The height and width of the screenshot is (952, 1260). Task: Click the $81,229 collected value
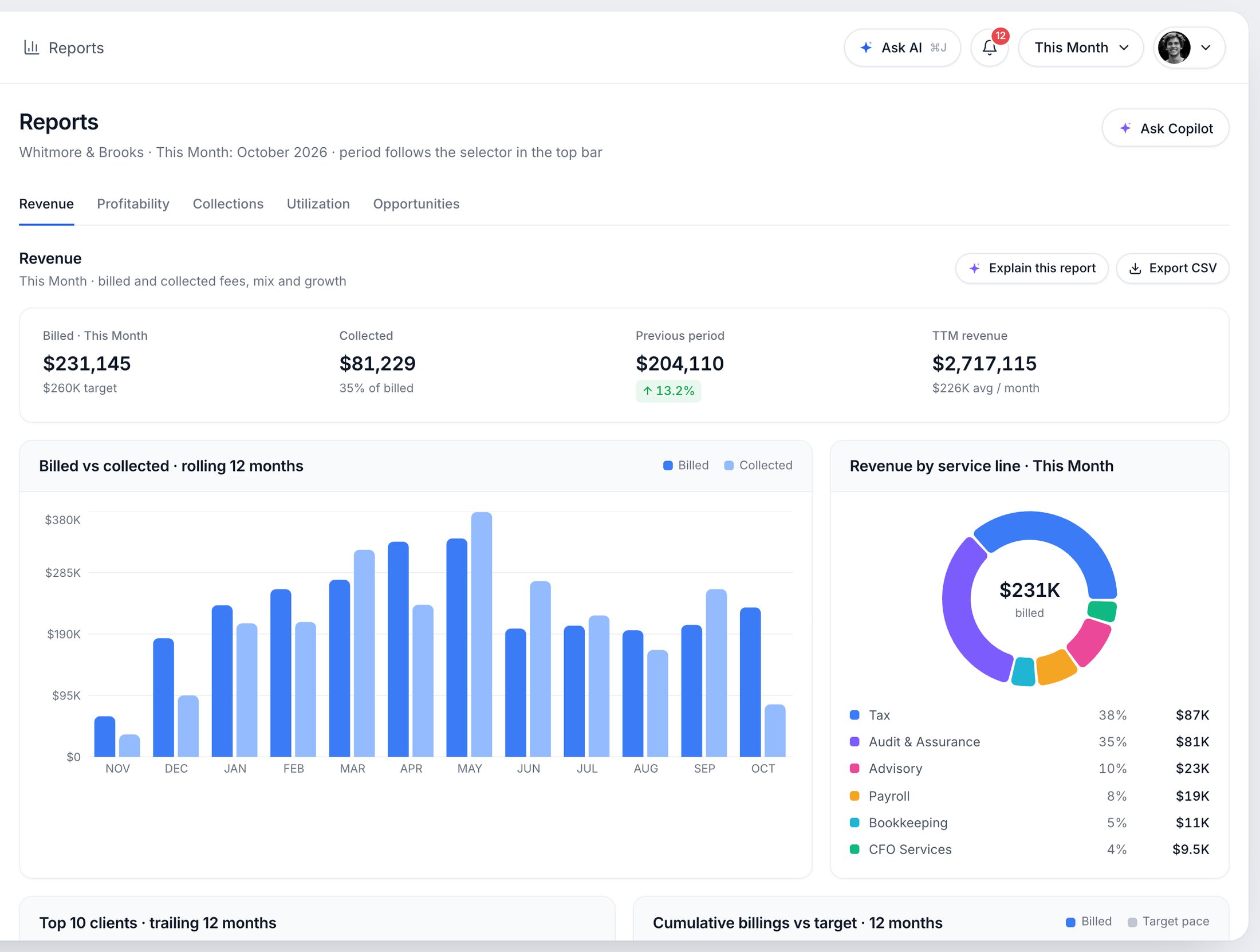tap(377, 363)
